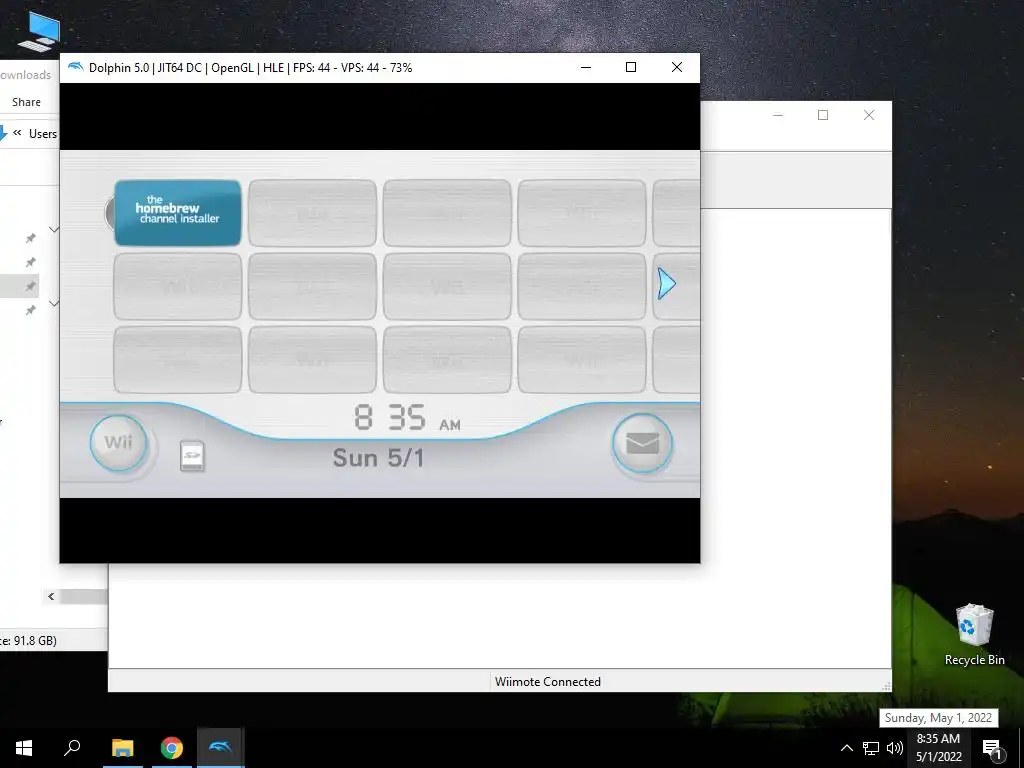Viewport: 1024px width, 768px height.
Task: Open the Windows Start menu
Action: click(x=24, y=748)
